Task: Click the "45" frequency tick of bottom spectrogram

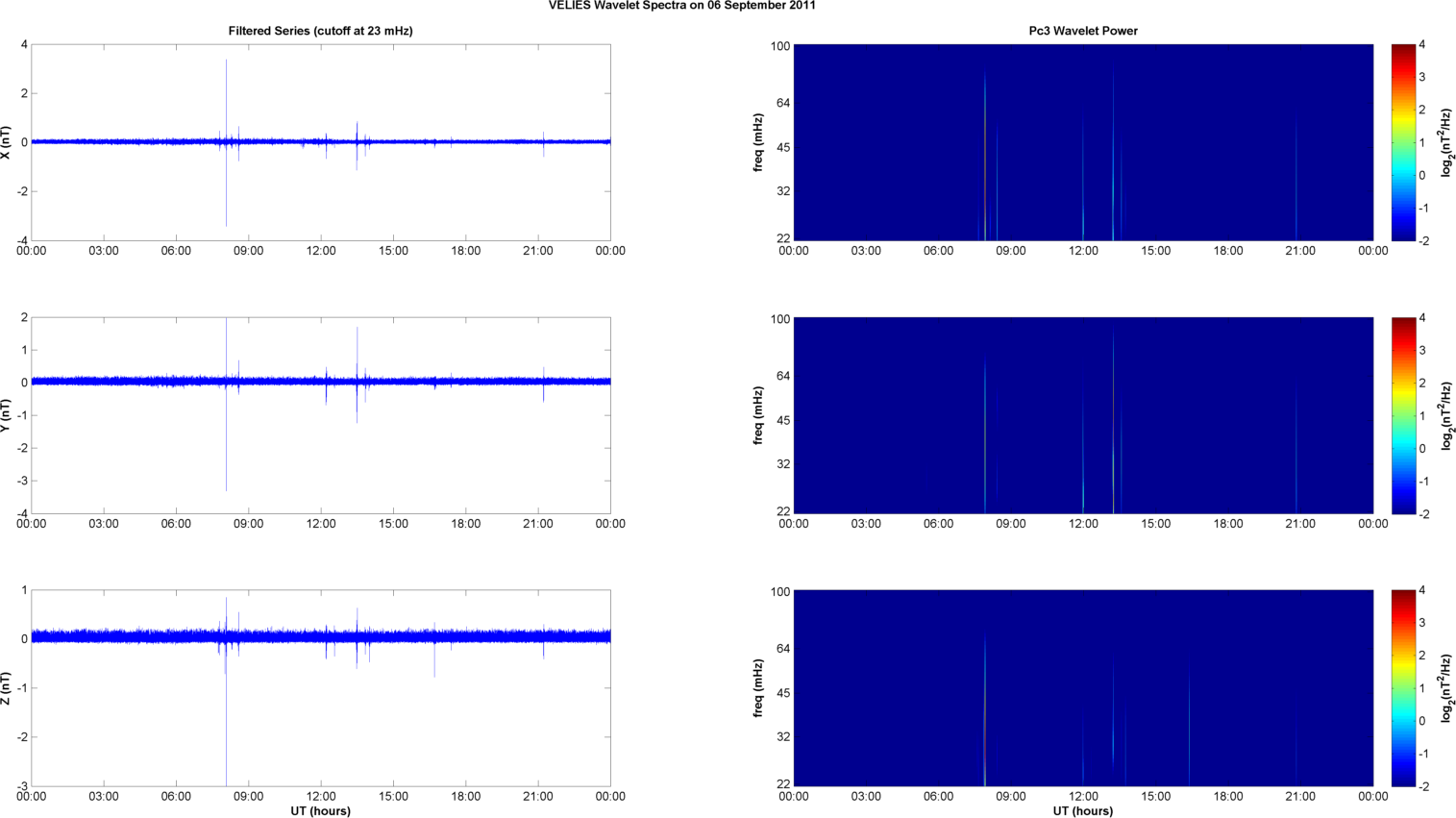Action: click(x=783, y=693)
